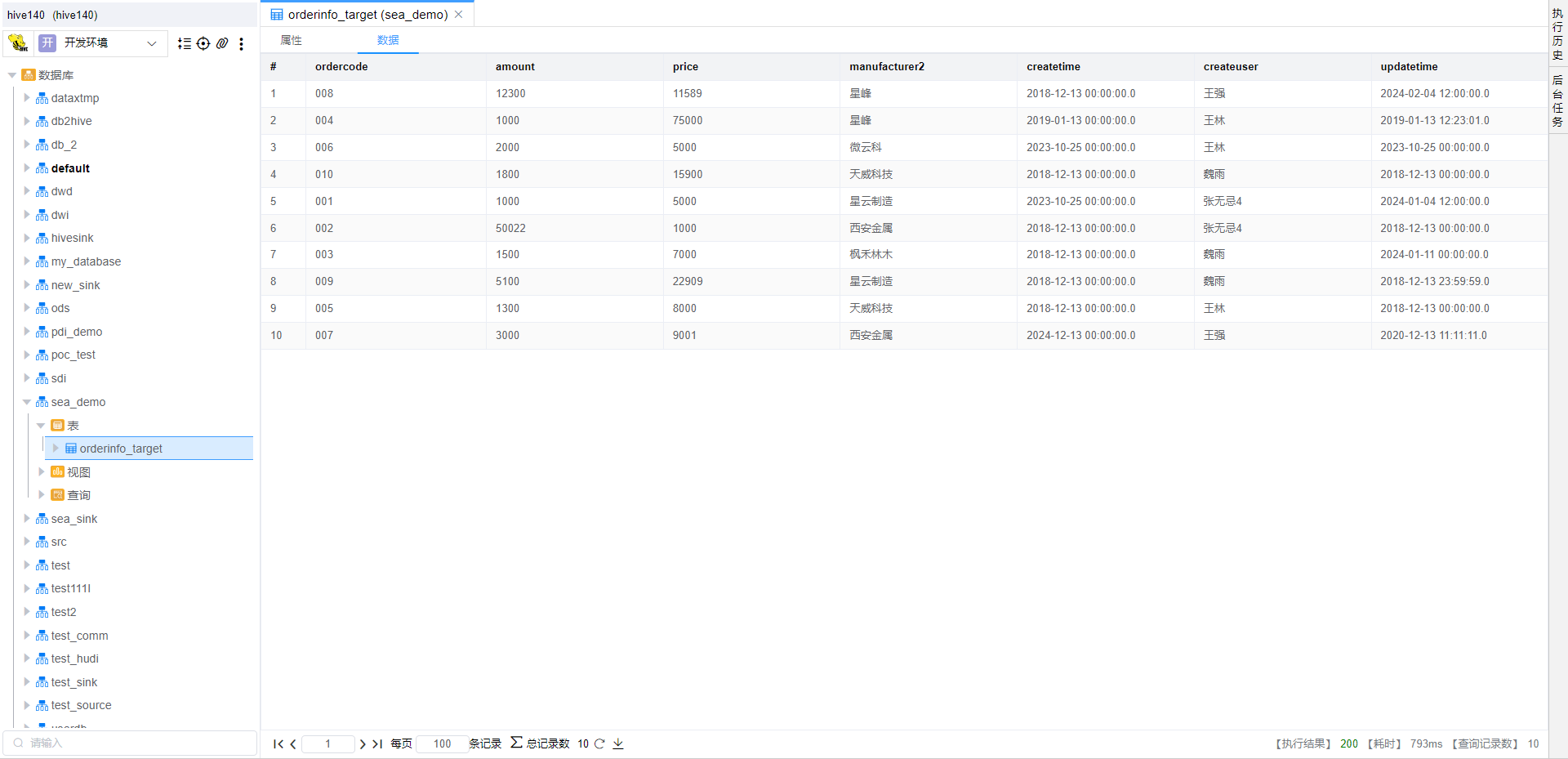Download the table data with download icon
The height and width of the screenshot is (759, 1568).
(x=618, y=743)
